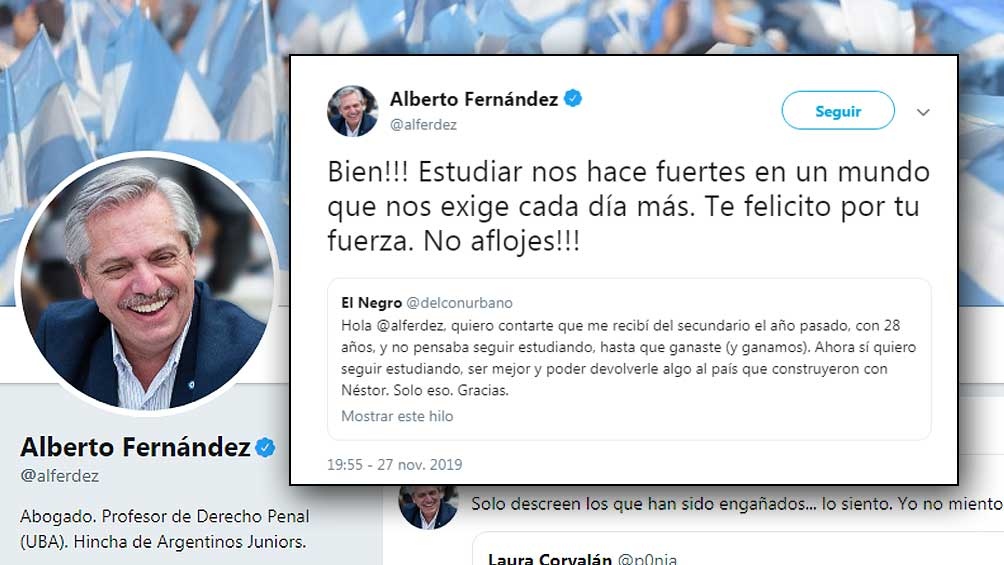Click El Negro name in quoted tweet
The width and height of the screenshot is (1004, 565).
click(x=371, y=302)
